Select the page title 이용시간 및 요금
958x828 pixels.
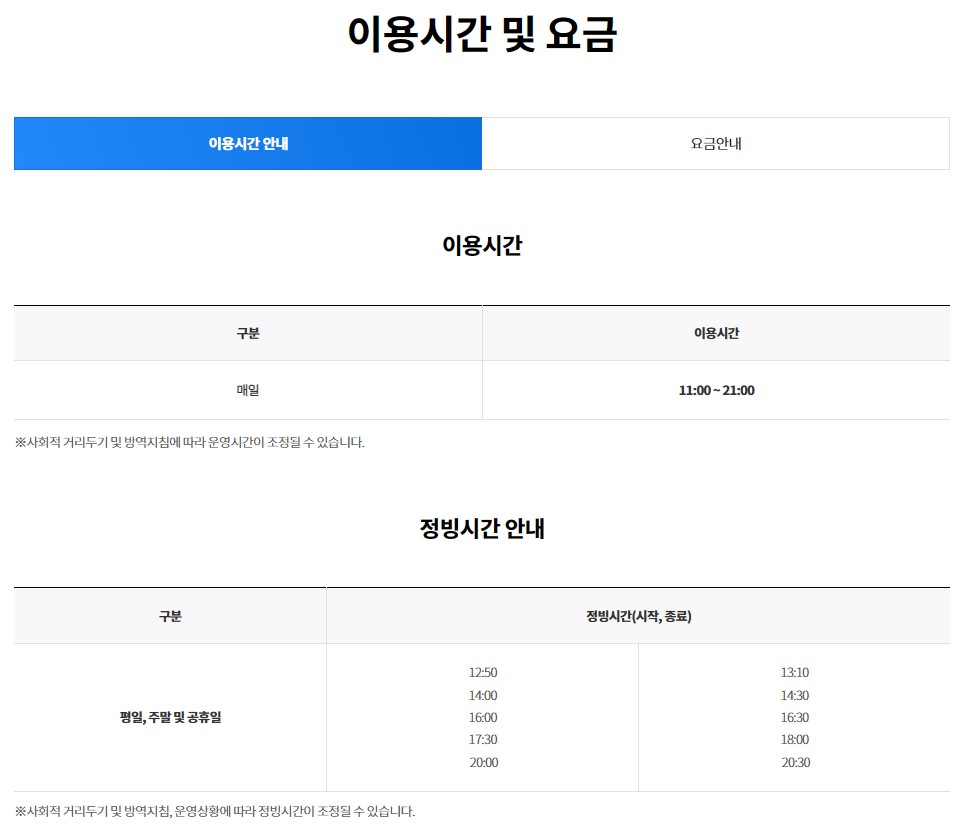[x=482, y=34]
